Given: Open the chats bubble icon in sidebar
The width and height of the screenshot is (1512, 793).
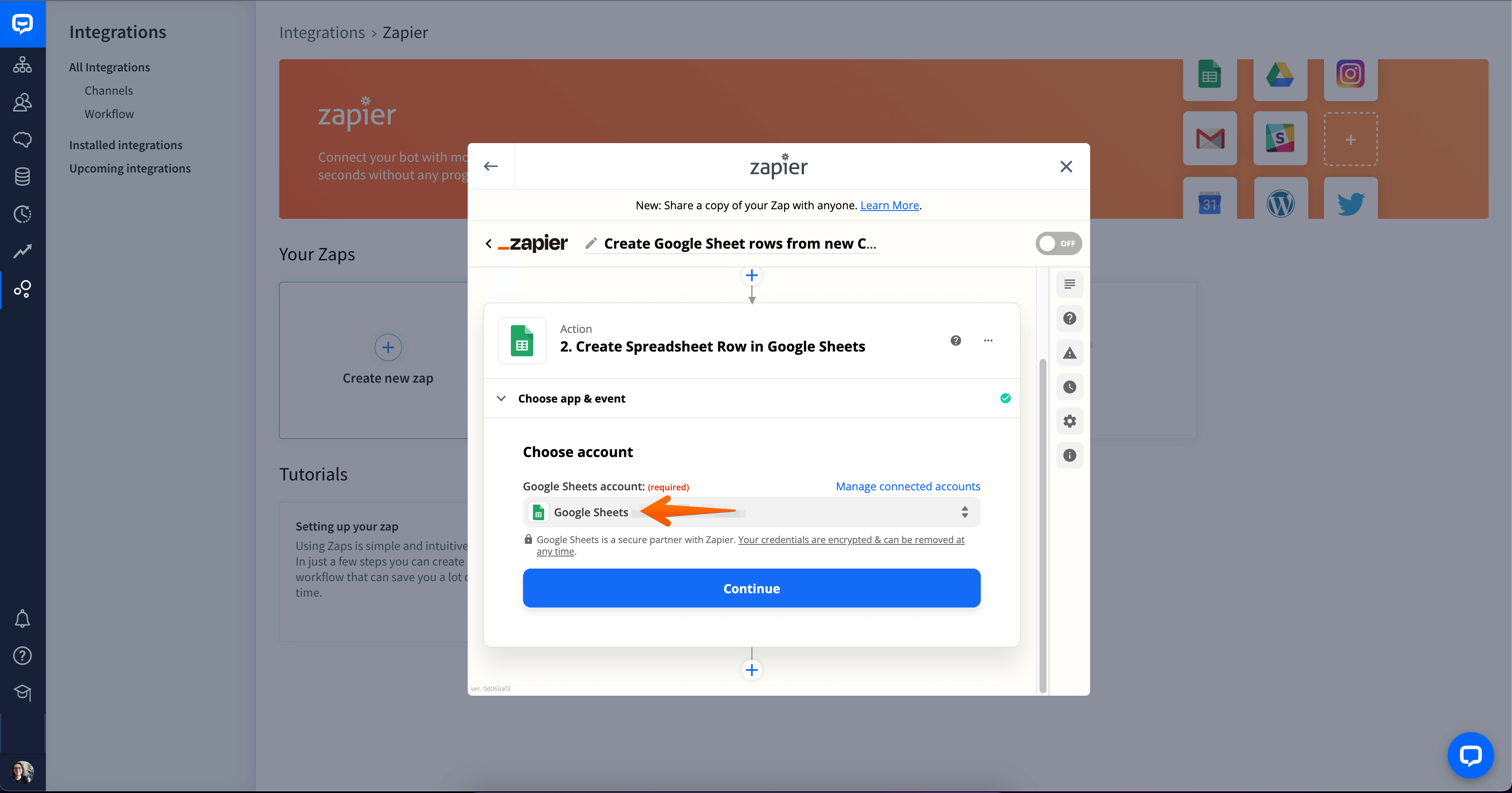Looking at the screenshot, I should [x=22, y=140].
